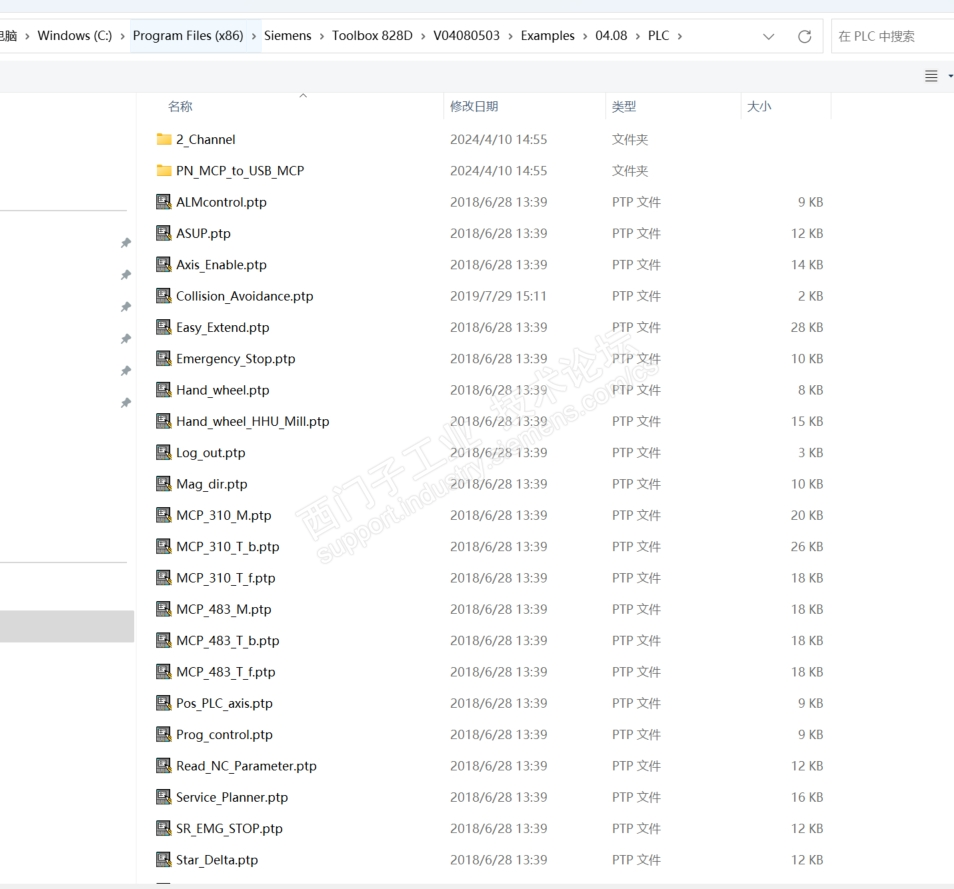Sort files by 名称 column header
This screenshot has height=889, width=954.
(180, 106)
